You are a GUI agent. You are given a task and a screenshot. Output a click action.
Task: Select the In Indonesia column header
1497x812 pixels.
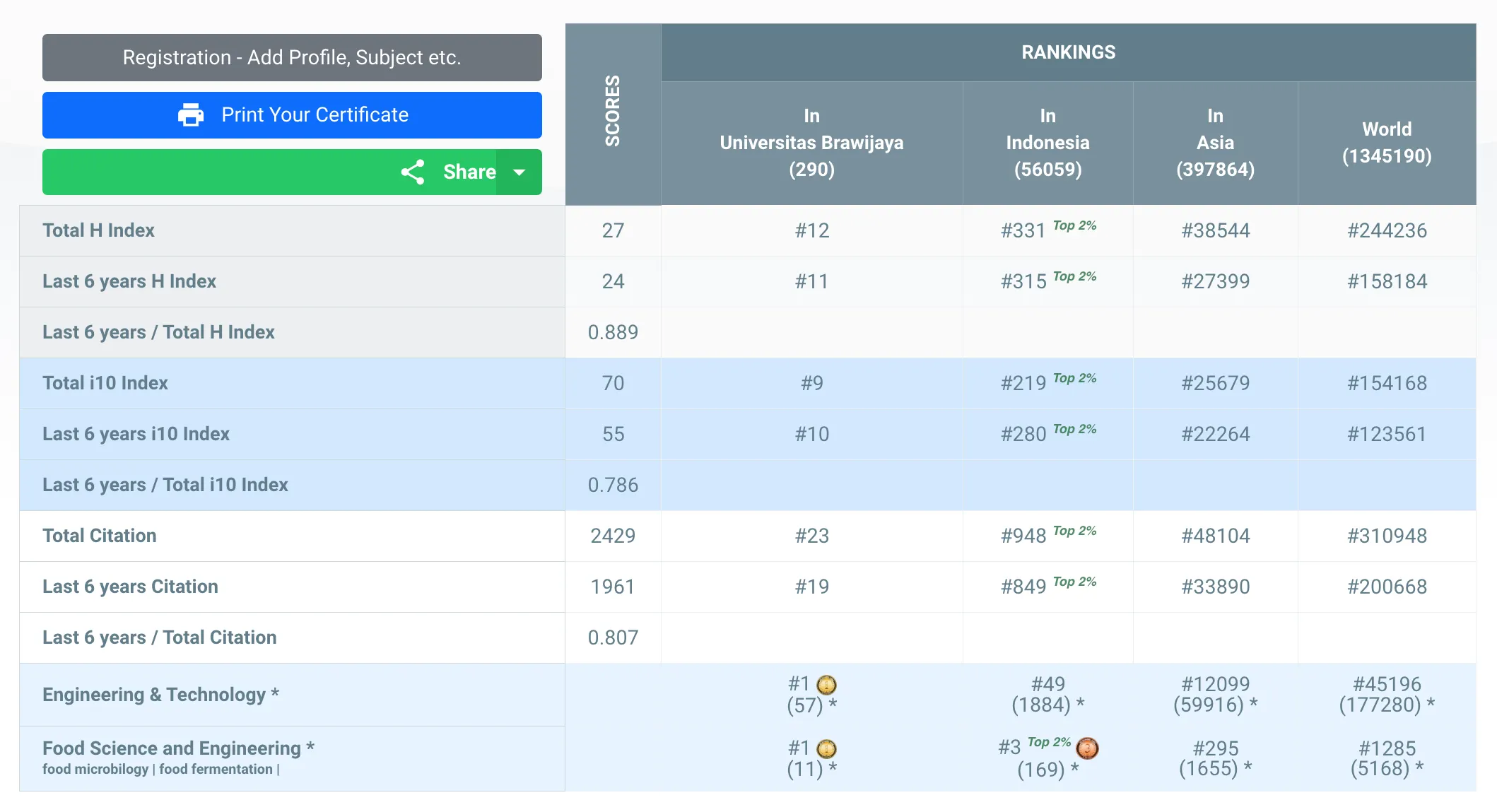click(1047, 143)
